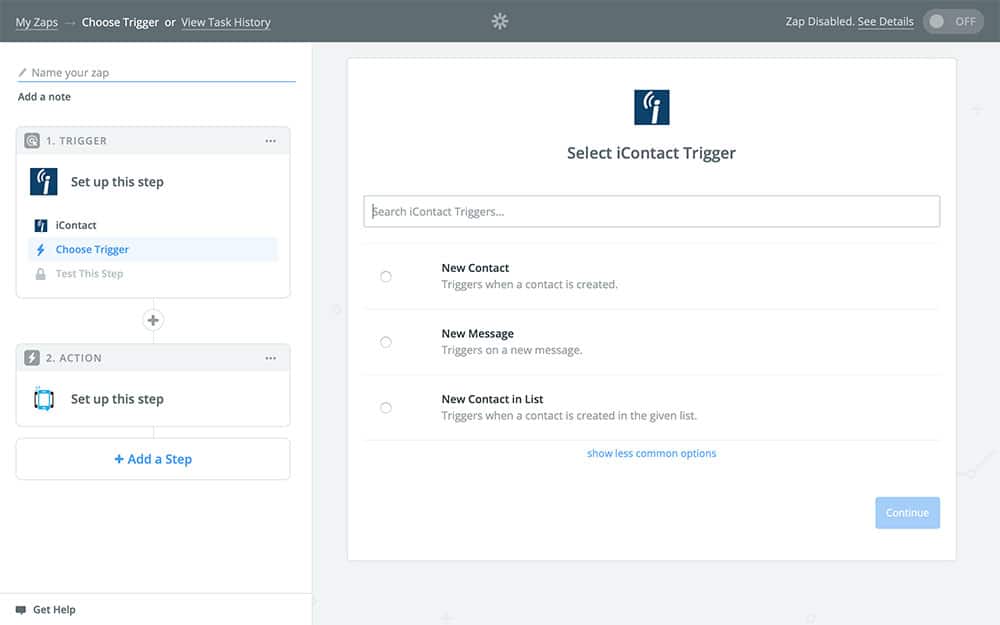Screen dimensions: 1000x625
Task: Select the New Contact radio button
Action: (x=386, y=277)
